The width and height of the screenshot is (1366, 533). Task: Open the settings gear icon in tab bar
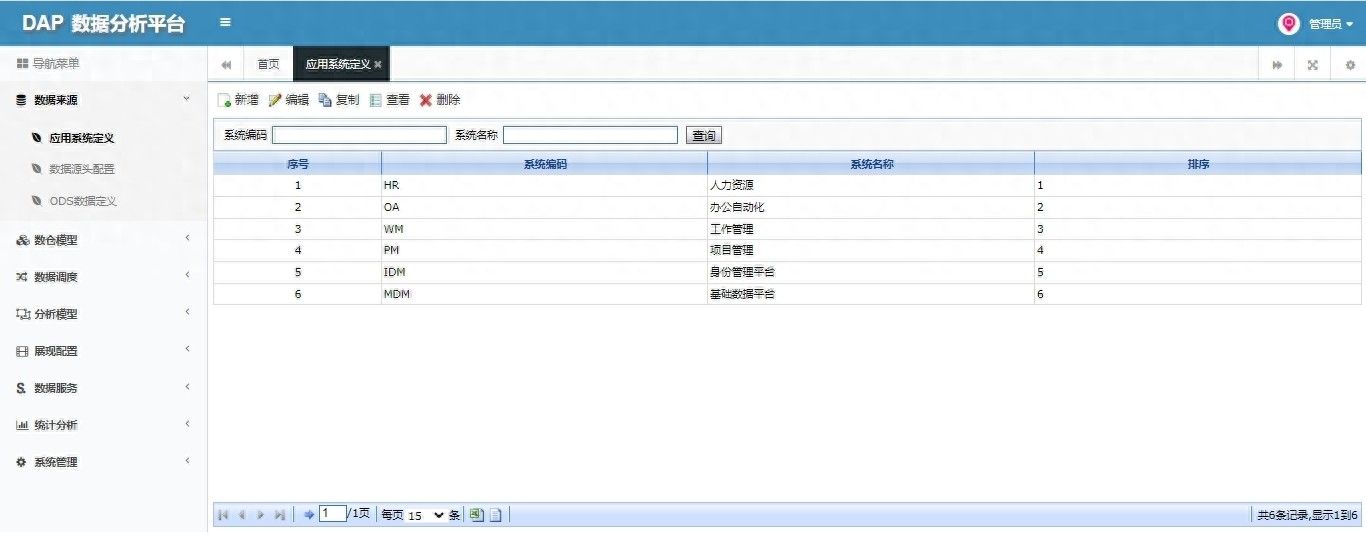coord(1350,65)
